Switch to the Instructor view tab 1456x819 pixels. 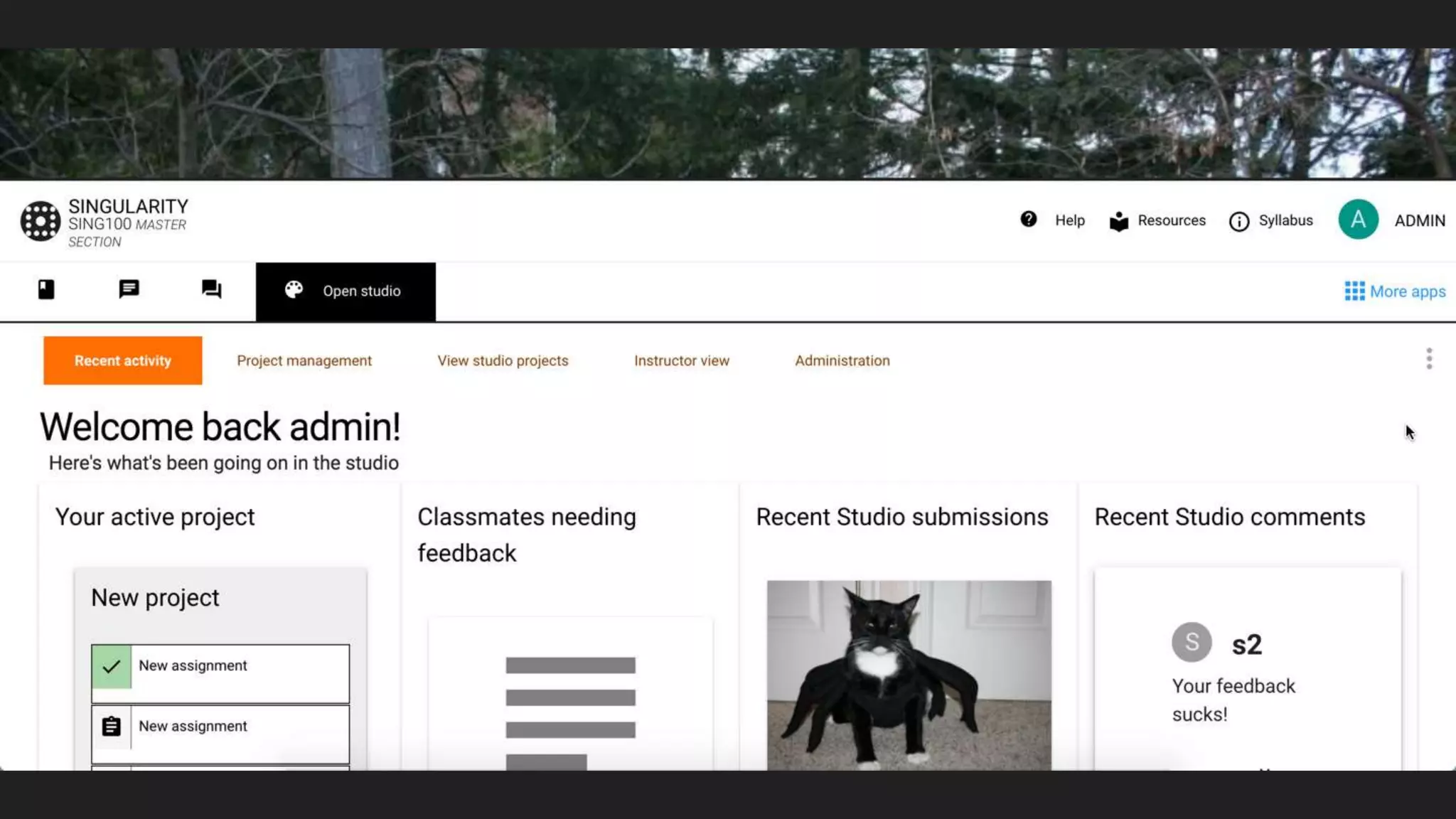681,361
